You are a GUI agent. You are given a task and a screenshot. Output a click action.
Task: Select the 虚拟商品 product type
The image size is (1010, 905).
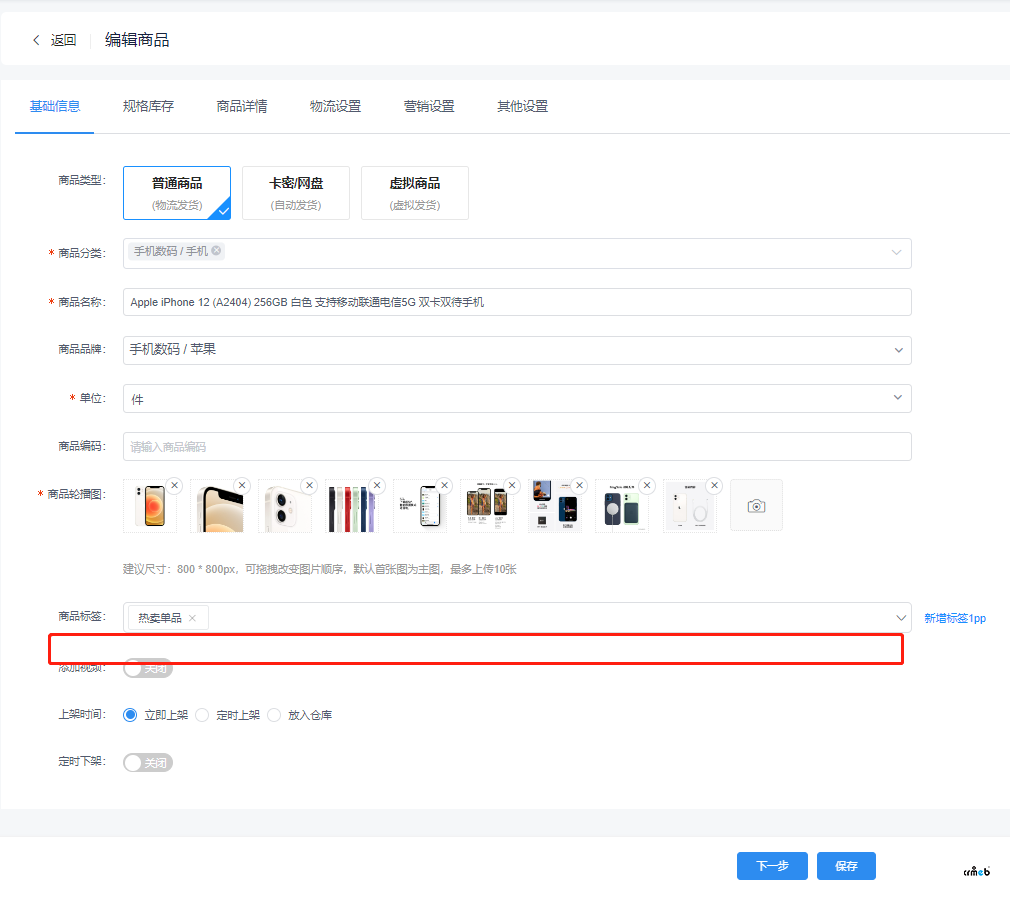pos(415,193)
